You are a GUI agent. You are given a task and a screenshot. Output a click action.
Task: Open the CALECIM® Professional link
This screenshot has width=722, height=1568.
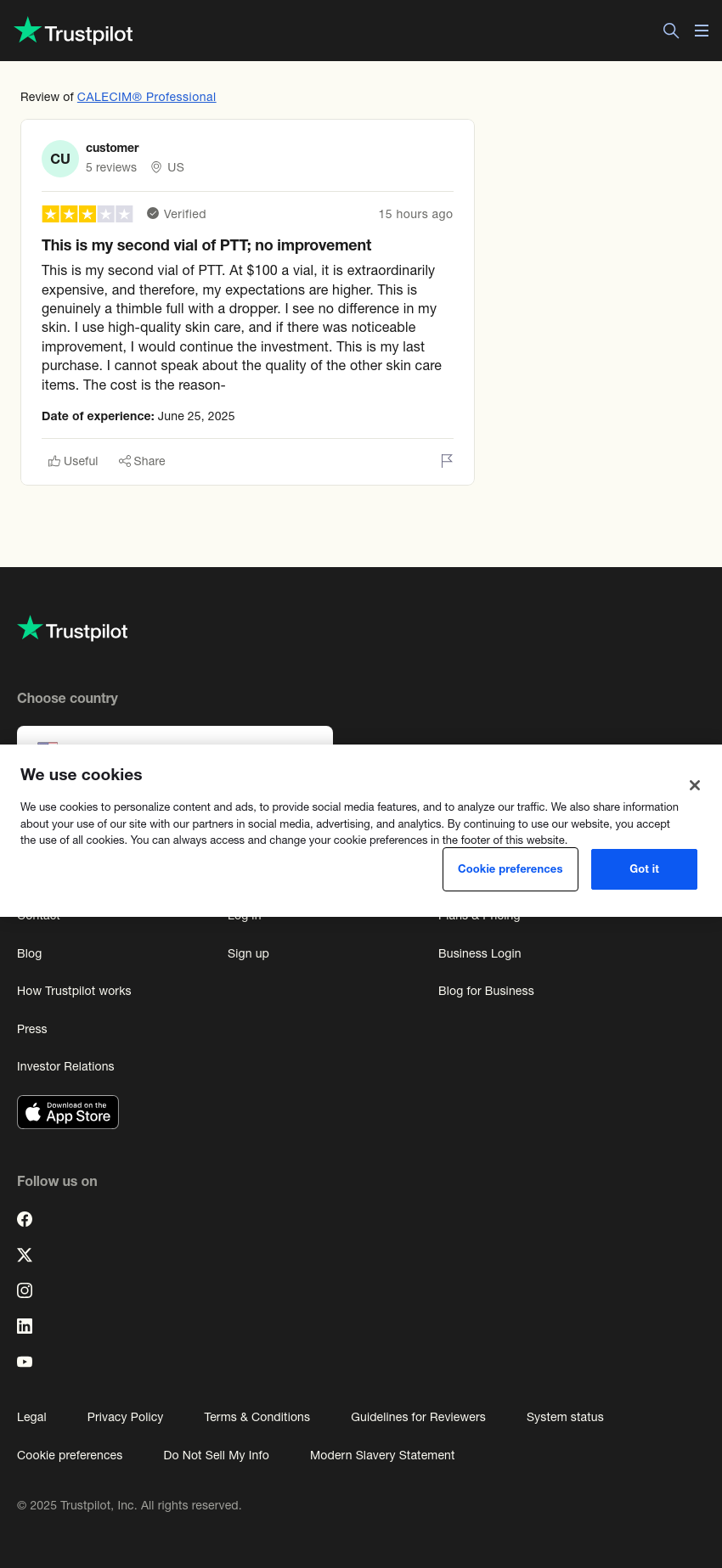146,97
